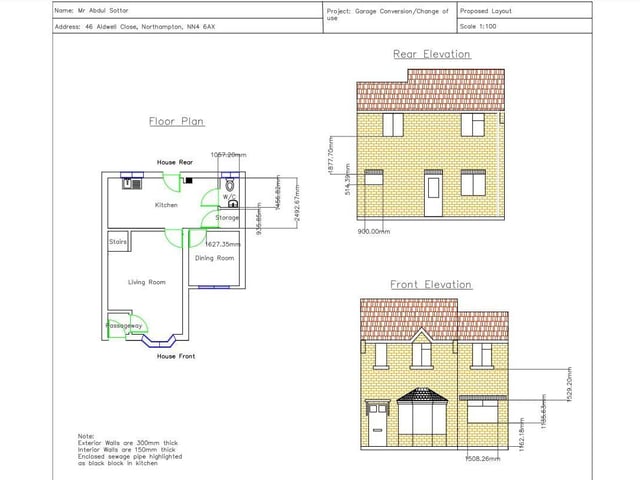The image size is (640, 480).
Task: Click the '514.39mm' dimension
Action: click(347, 180)
